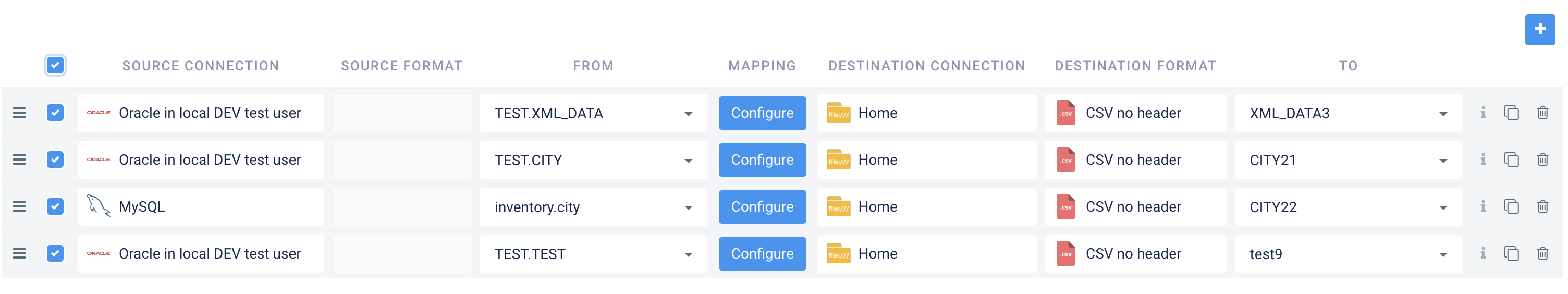Uncheck the MySQL row checkbox
1568x294 pixels.
55,206
